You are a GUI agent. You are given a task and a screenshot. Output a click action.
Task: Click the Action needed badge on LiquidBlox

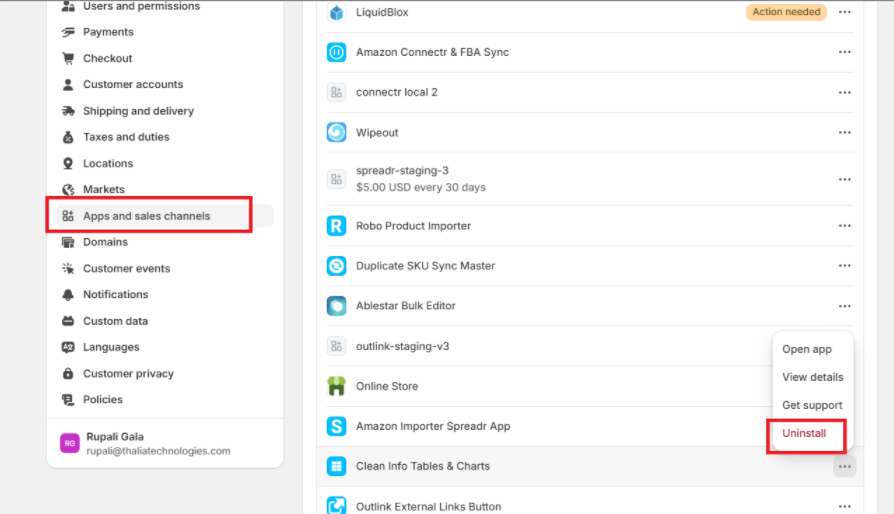click(786, 12)
